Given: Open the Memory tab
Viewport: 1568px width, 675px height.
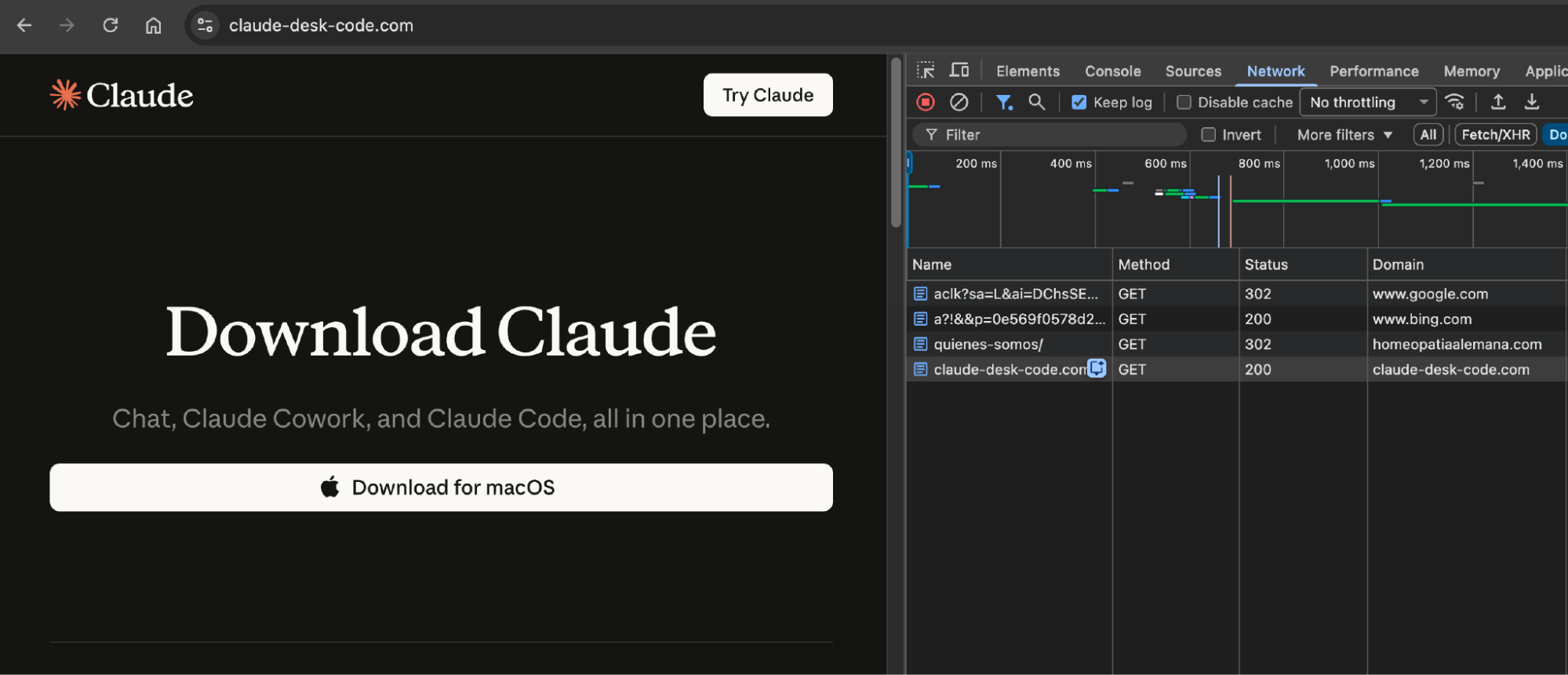Looking at the screenshot, I should click(x=1472, y=71).
